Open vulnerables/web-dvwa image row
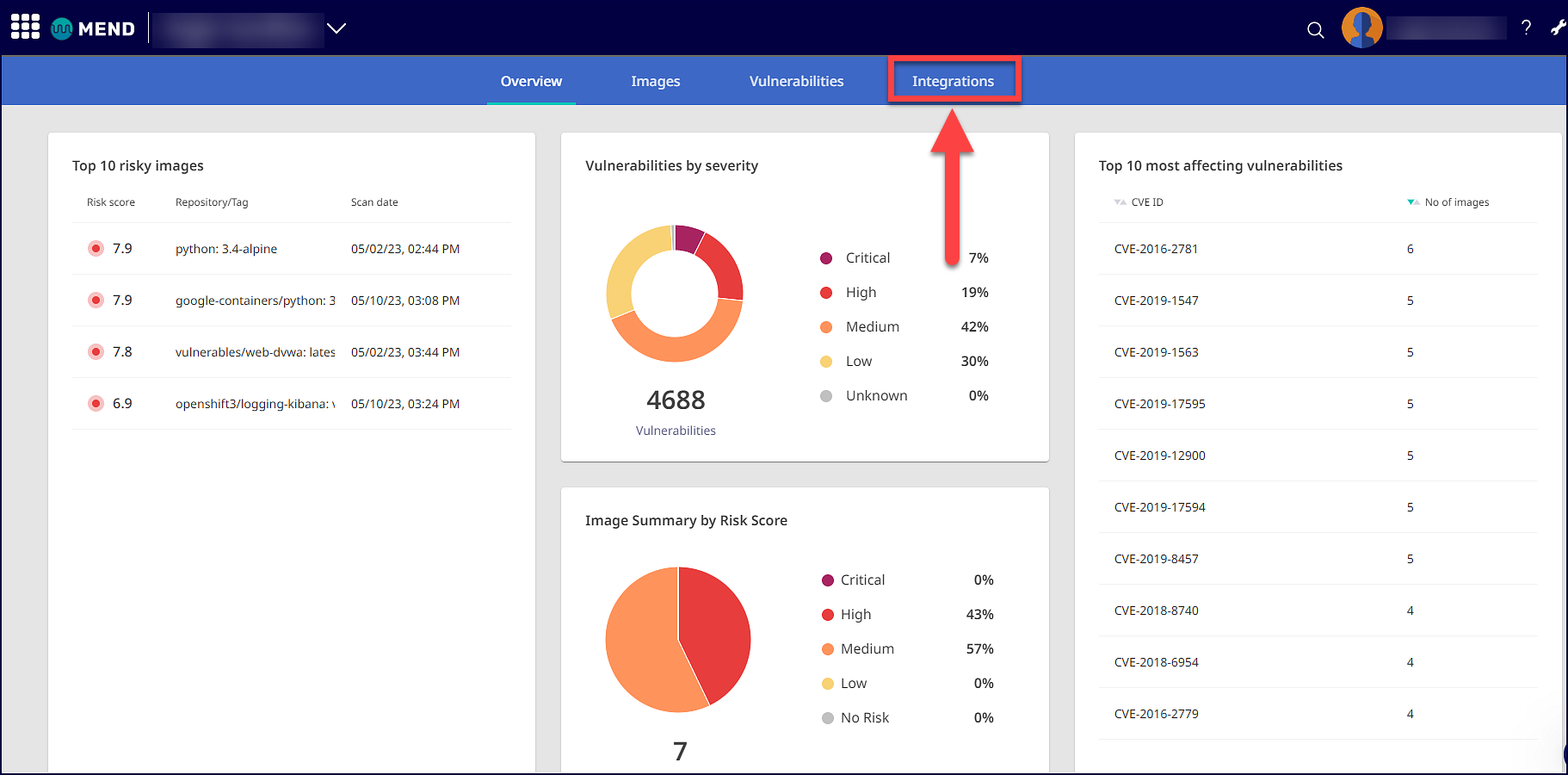1568x775 pixels. (255, 352)
